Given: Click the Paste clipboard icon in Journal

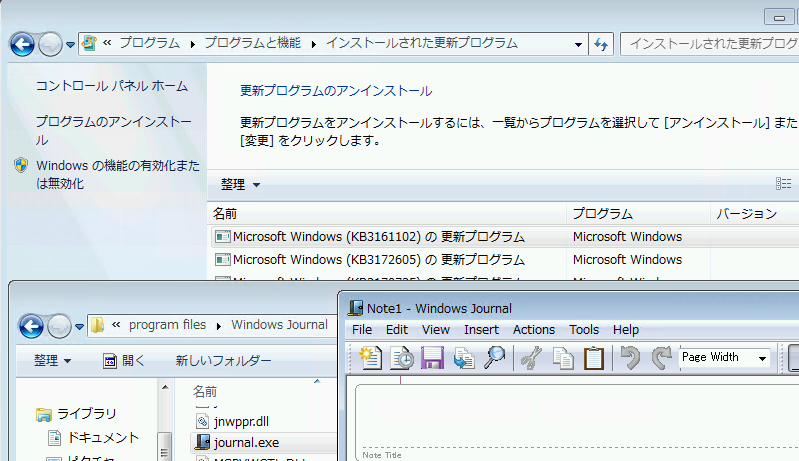Looking at the screenshot, I should (x=594, y=358).
